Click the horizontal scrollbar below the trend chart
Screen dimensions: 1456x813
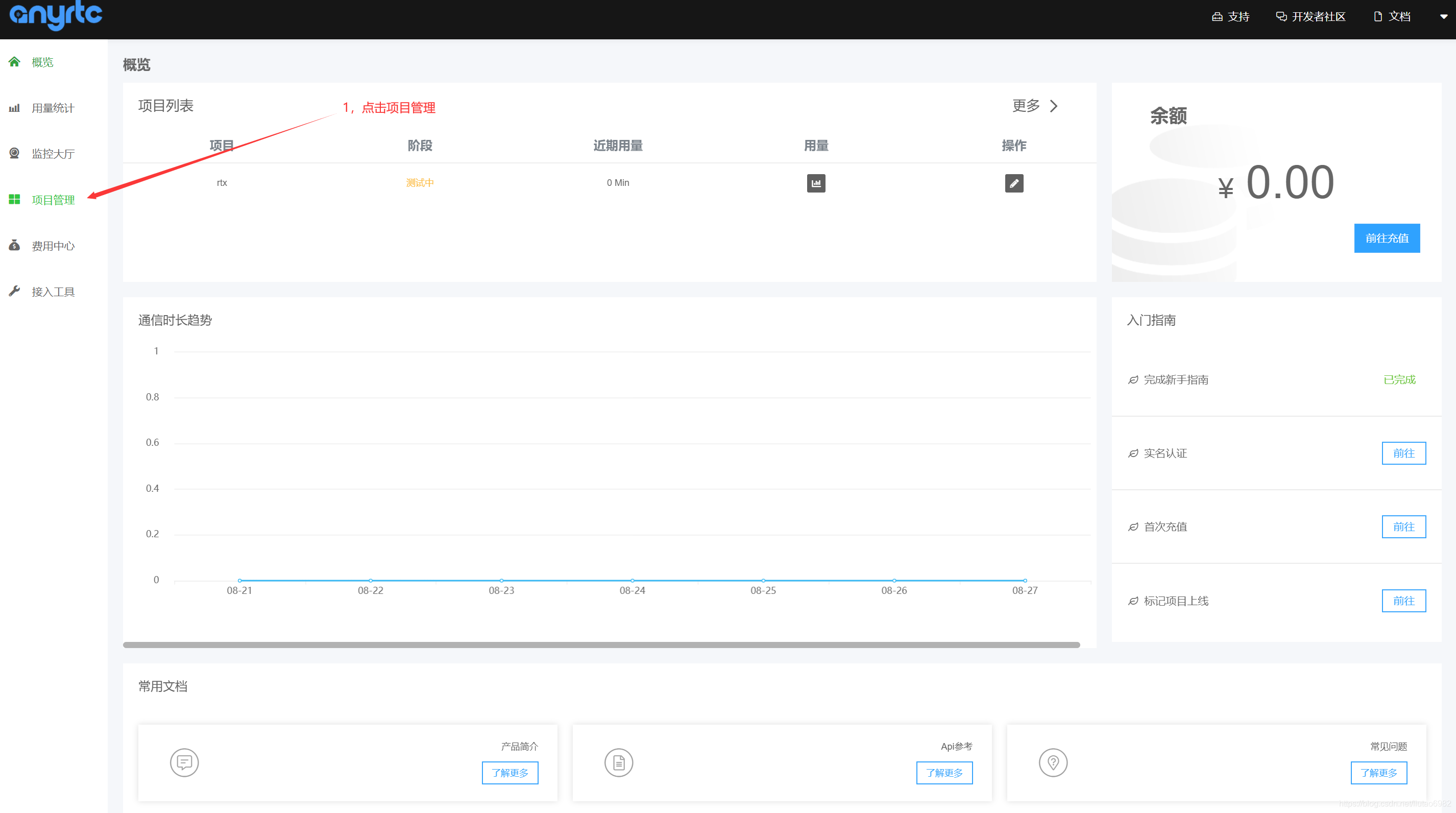point(601,644)
